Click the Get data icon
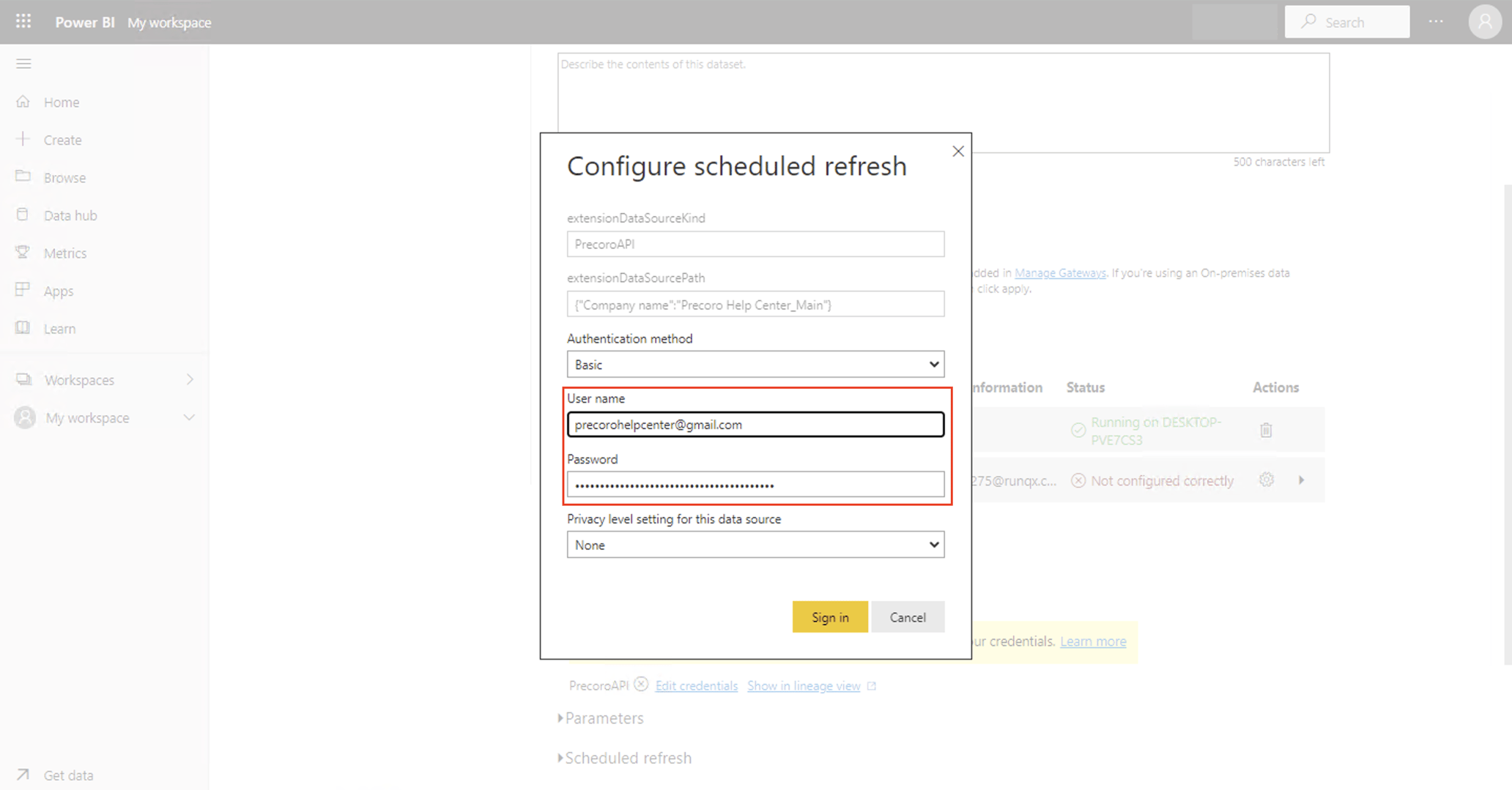The image size is (1512, 790). point(23,774)
